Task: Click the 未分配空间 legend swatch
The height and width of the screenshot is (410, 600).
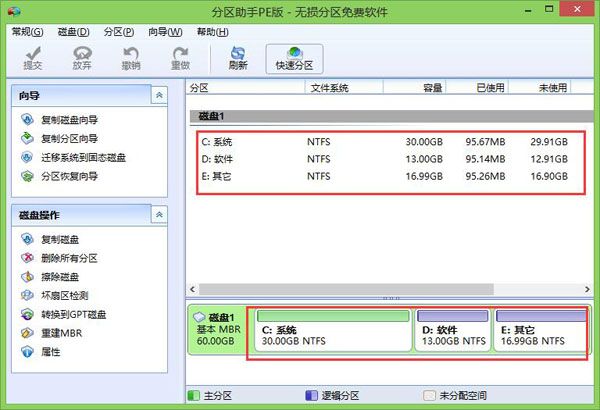Action: [429, 395]
